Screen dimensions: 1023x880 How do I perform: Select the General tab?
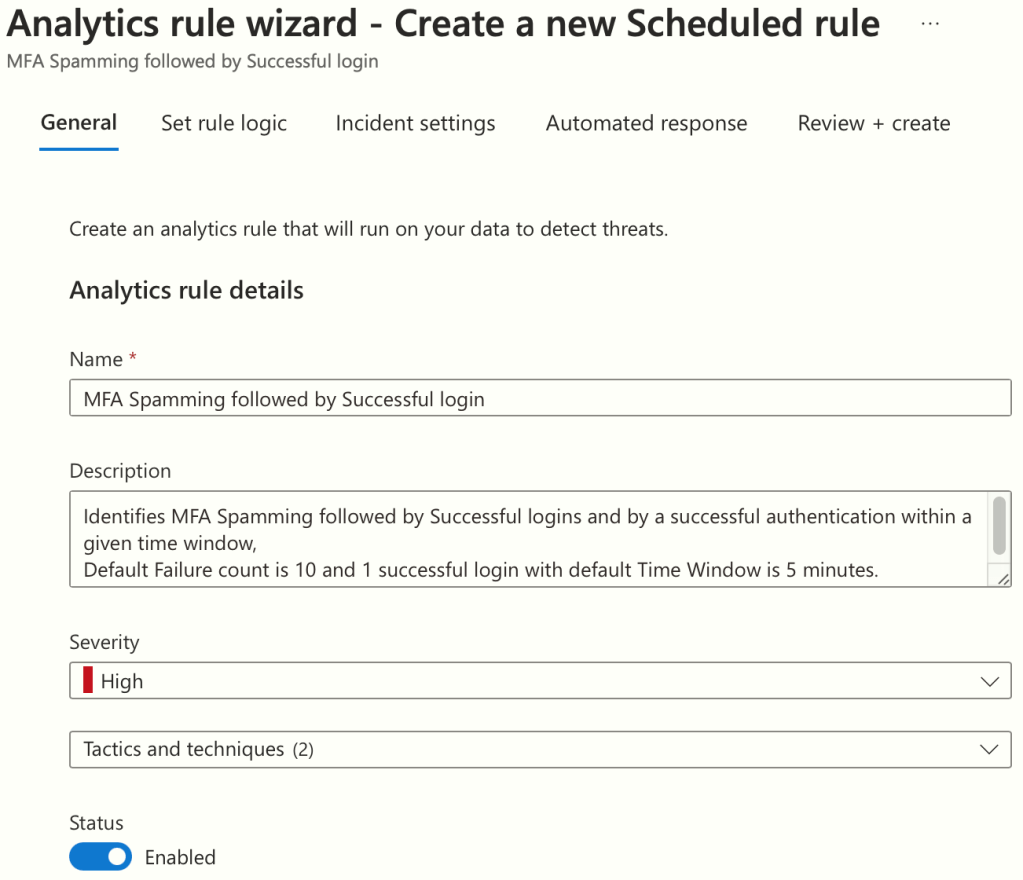click(79, 123)
